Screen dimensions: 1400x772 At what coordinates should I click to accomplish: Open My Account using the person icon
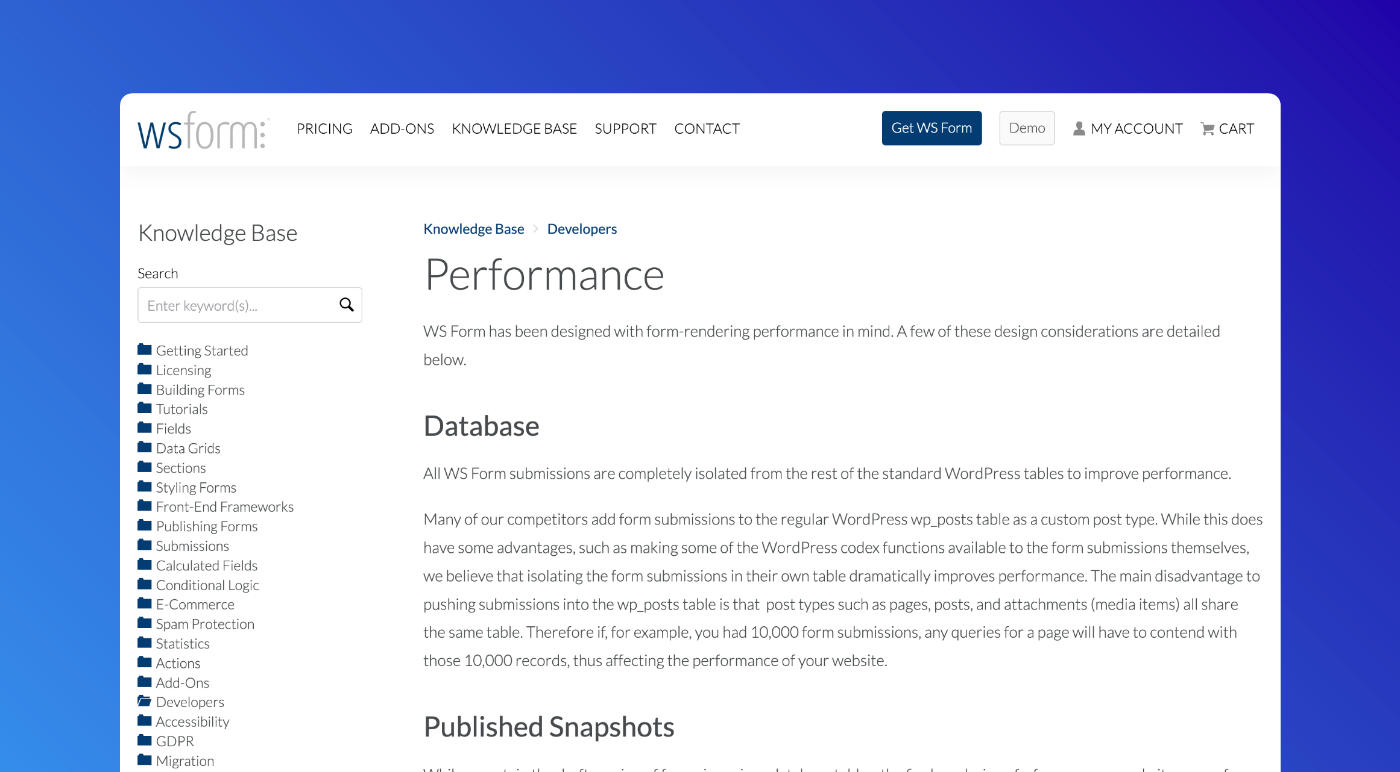[x=1078, y=128]
